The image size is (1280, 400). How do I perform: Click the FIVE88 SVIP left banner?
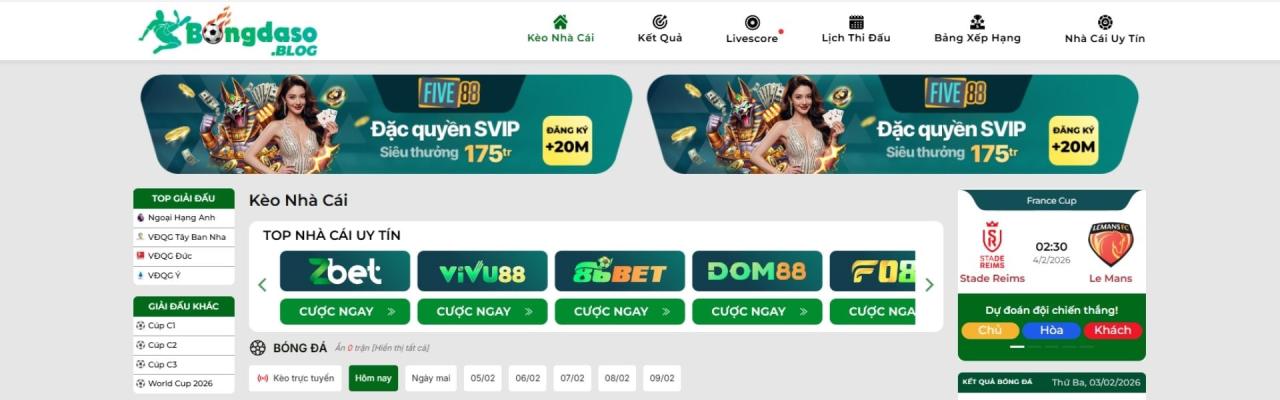(386, 124)
